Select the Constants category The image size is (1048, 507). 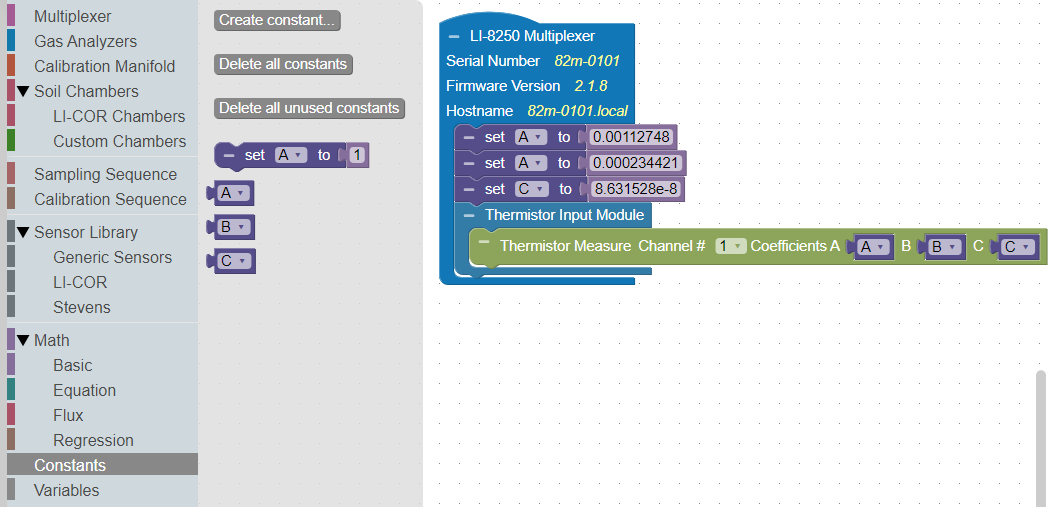coord(102,465)
